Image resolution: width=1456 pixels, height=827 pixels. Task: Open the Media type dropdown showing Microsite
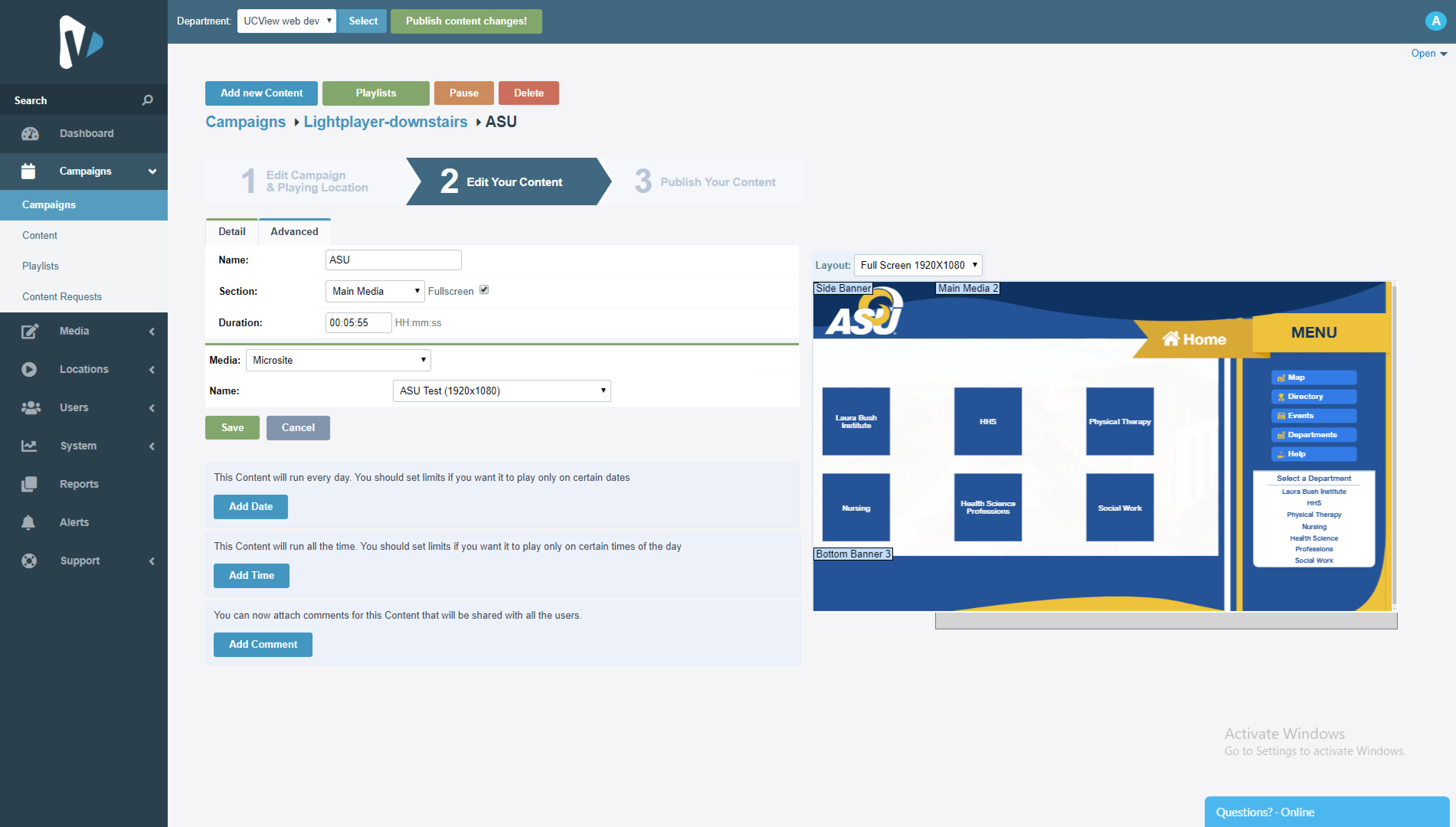coord(338,360)
